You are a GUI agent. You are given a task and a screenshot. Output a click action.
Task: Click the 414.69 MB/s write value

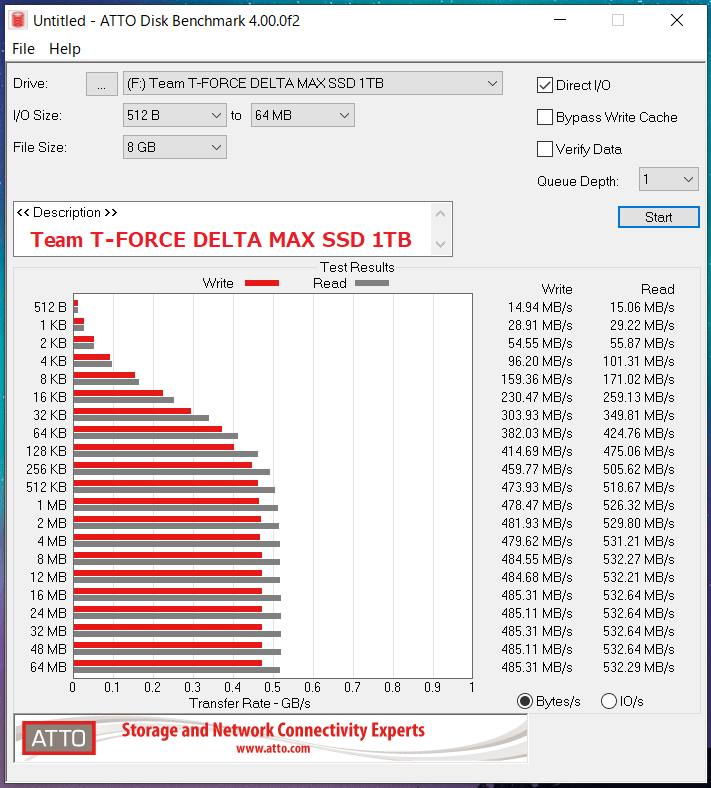[537, 451]
